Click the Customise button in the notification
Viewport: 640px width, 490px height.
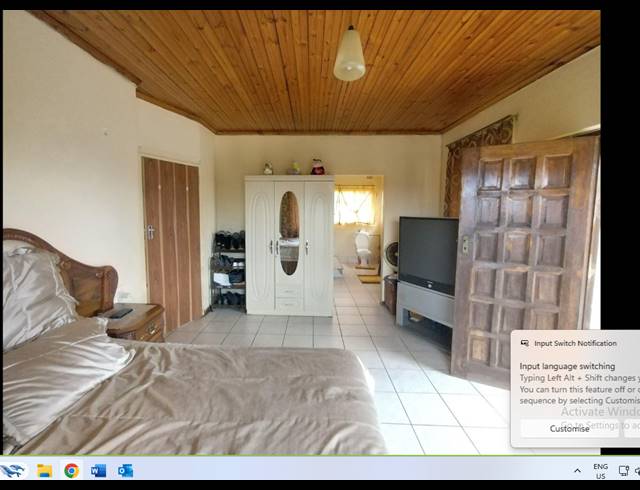[569, 428]
